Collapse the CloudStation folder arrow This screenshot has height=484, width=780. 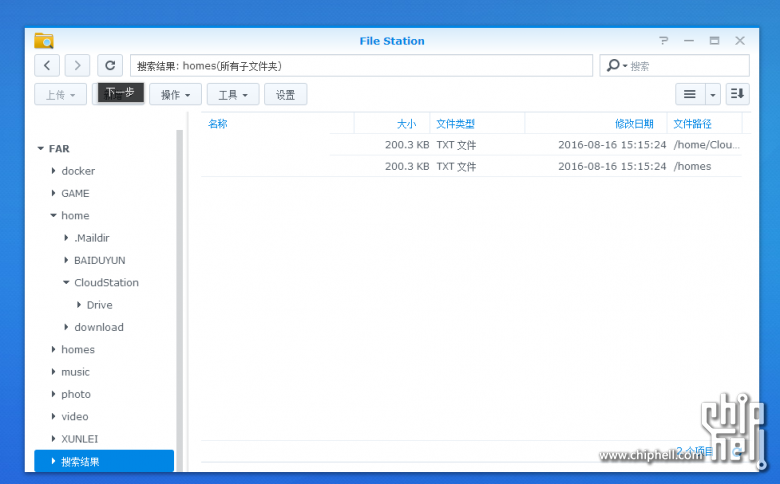tap(66, 283)
